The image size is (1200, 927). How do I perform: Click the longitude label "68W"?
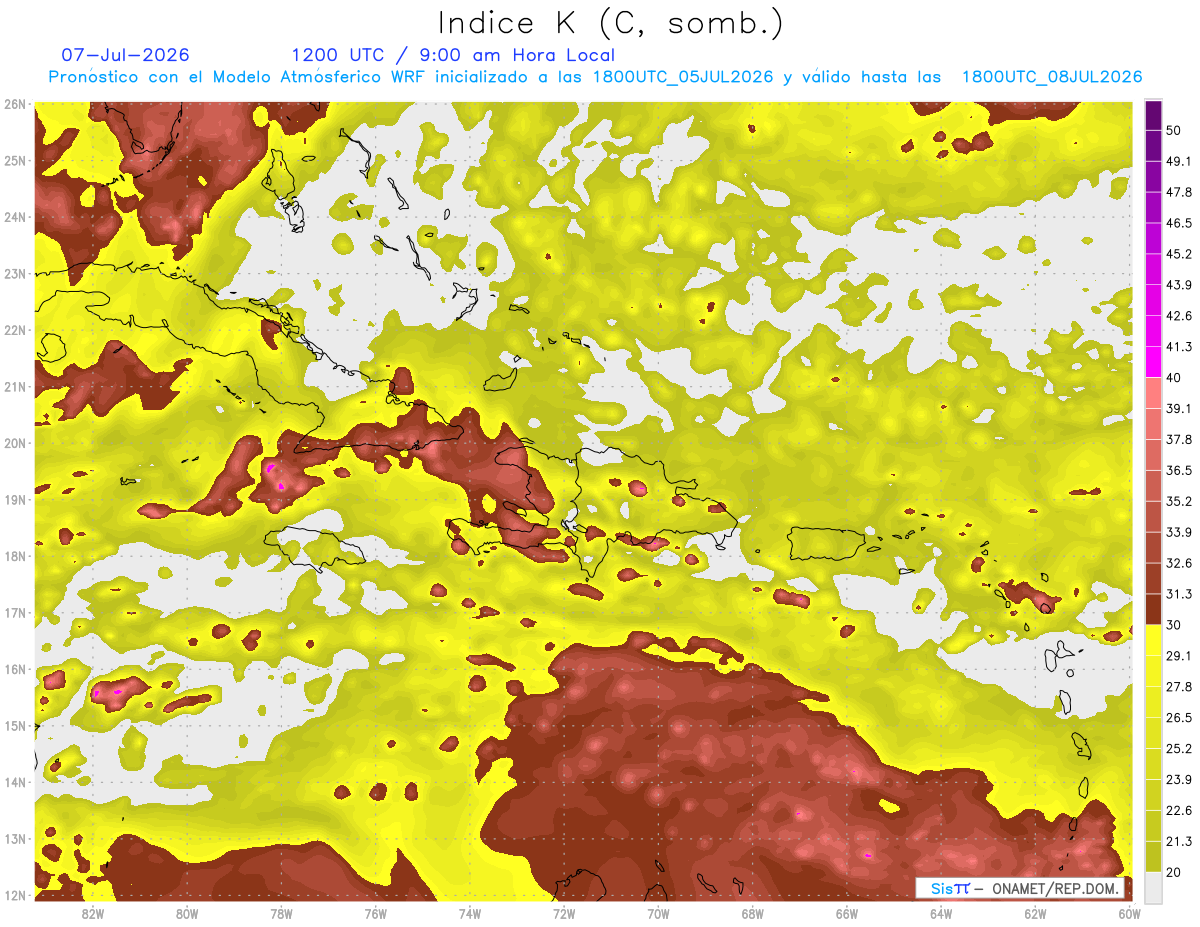click(752, 915)
